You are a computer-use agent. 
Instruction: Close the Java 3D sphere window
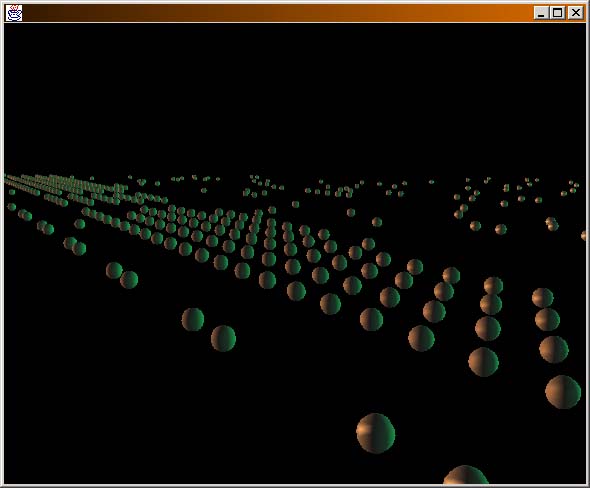pyautogui.click(x=576, y=13)
